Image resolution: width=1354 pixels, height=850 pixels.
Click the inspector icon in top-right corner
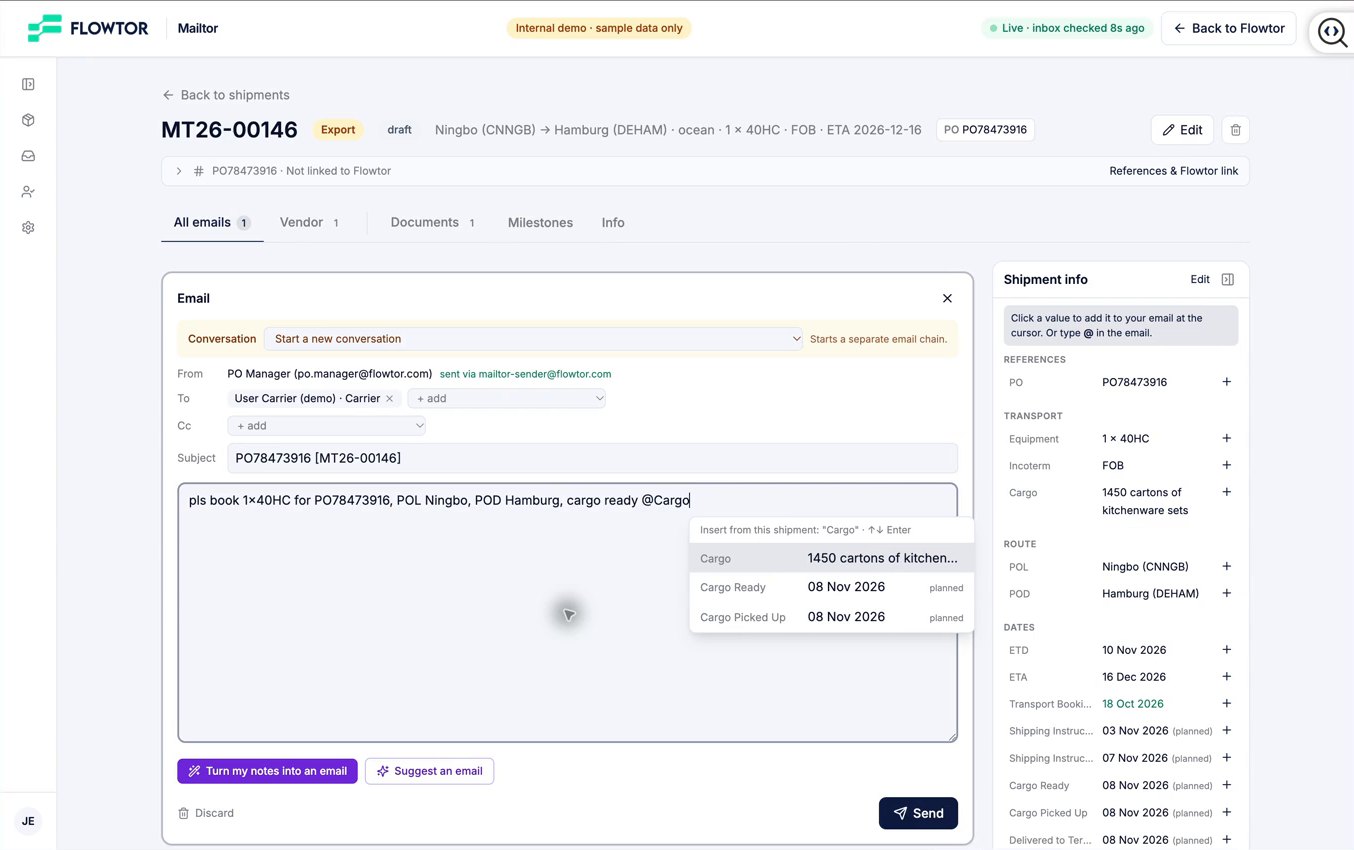(x=1332, y=32)
